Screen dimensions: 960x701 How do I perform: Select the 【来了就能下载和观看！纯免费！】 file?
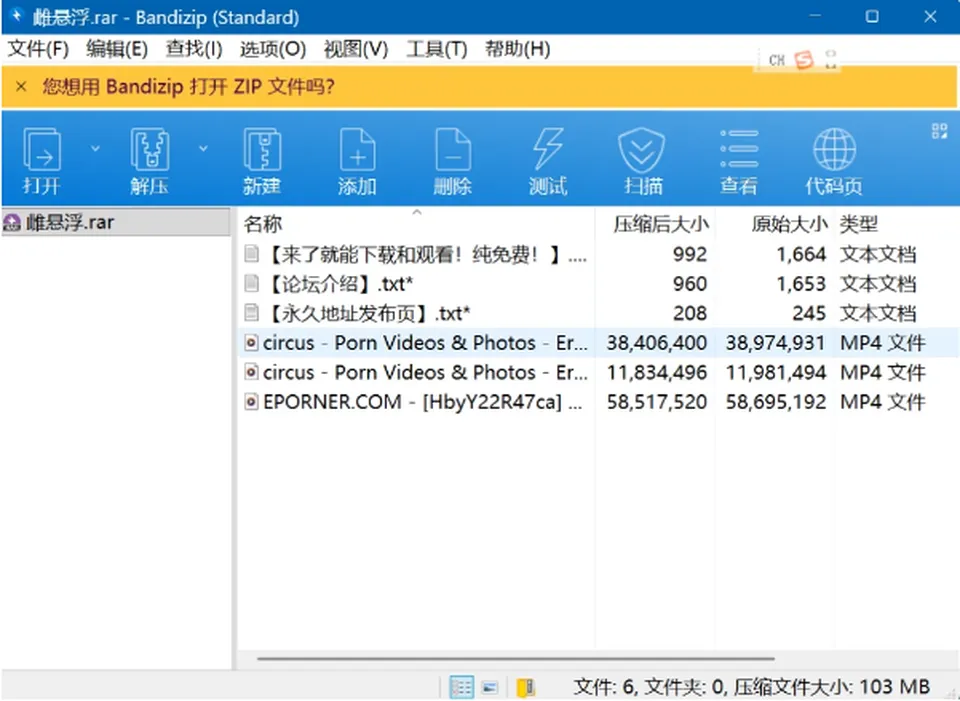point(598,254)
